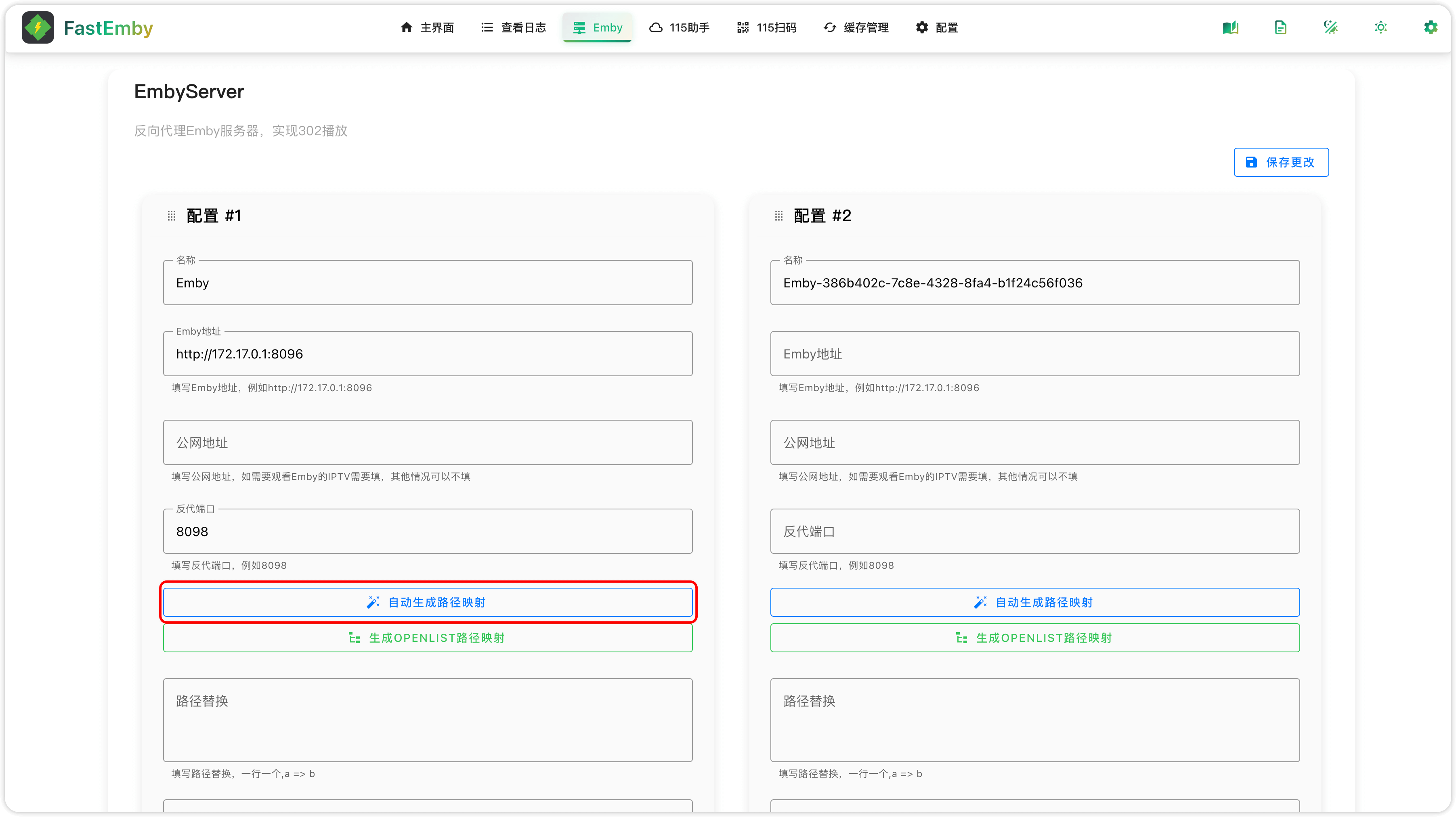Click 路径替换 text area in 配置 #1
This screenshot has height=817, width=1456.
click(427, 720)
